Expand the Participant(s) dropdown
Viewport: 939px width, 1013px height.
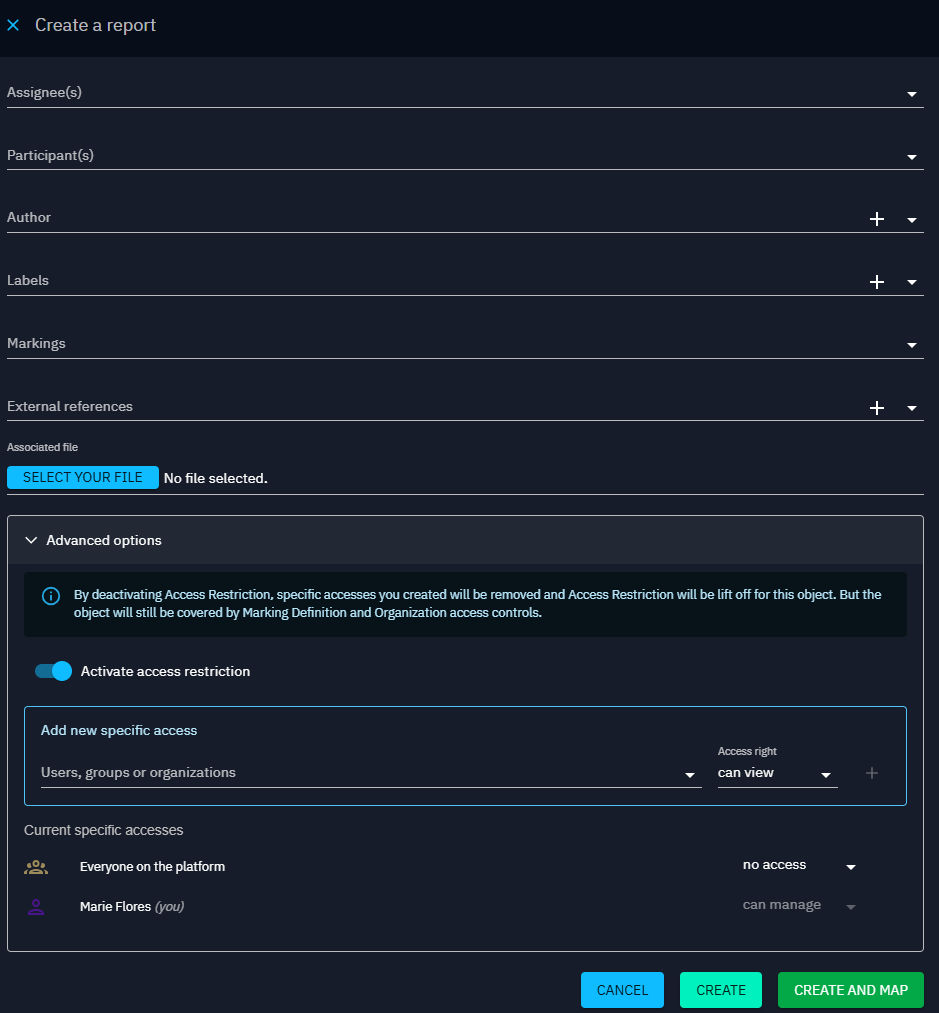[911, 157]
